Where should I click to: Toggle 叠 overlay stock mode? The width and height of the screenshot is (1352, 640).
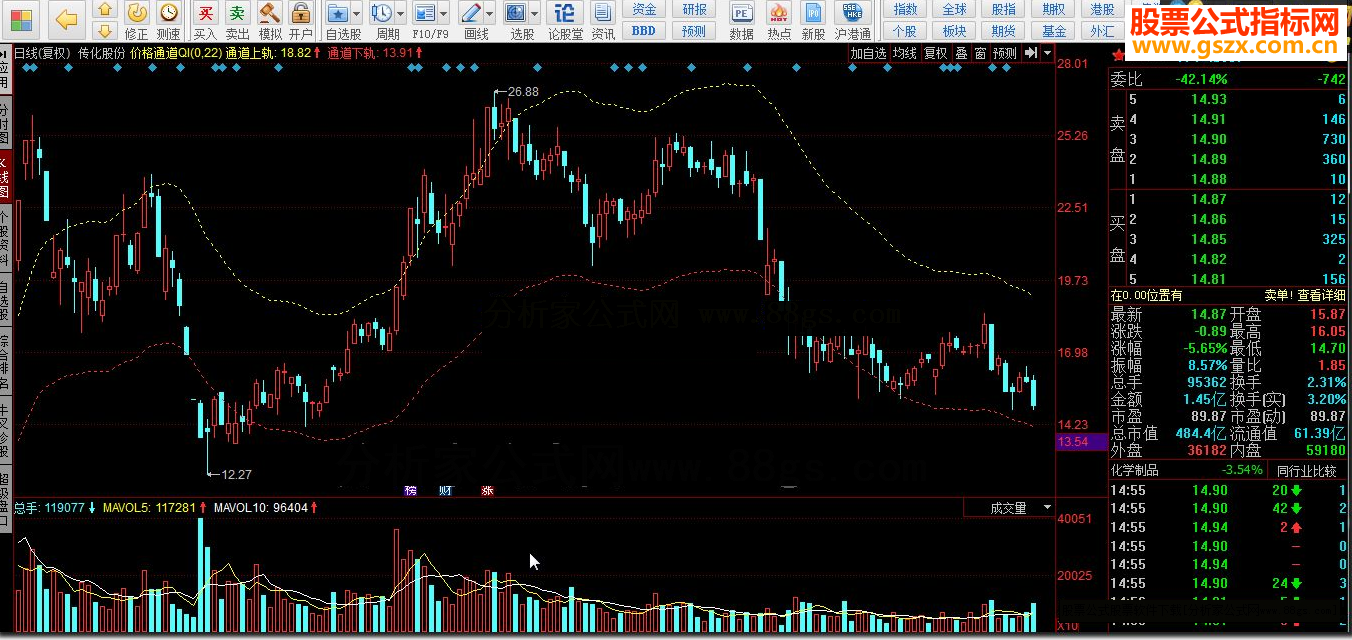pos(960,53)
